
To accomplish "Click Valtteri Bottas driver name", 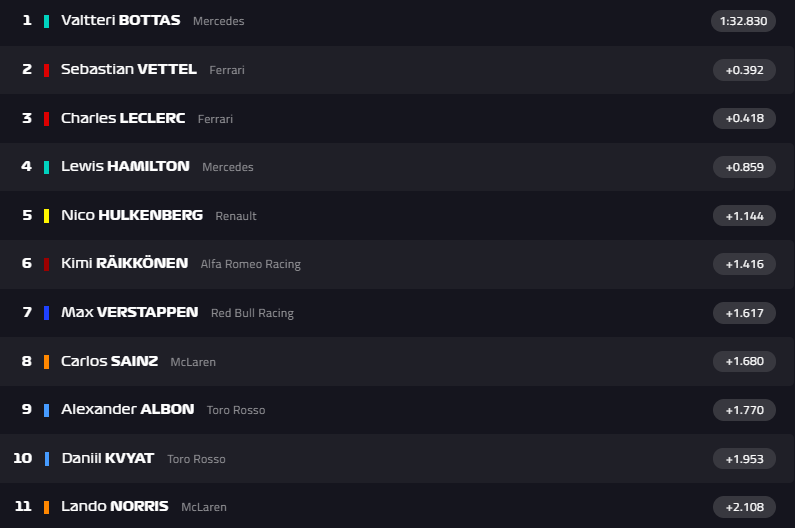I will pos(120,20).
